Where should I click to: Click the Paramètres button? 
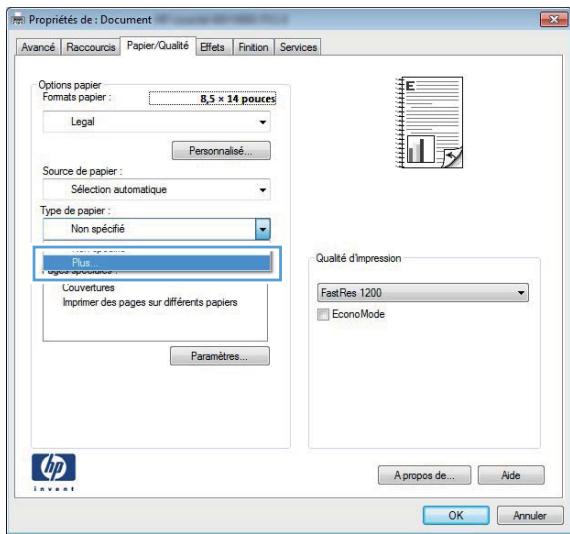pos(220,356)
